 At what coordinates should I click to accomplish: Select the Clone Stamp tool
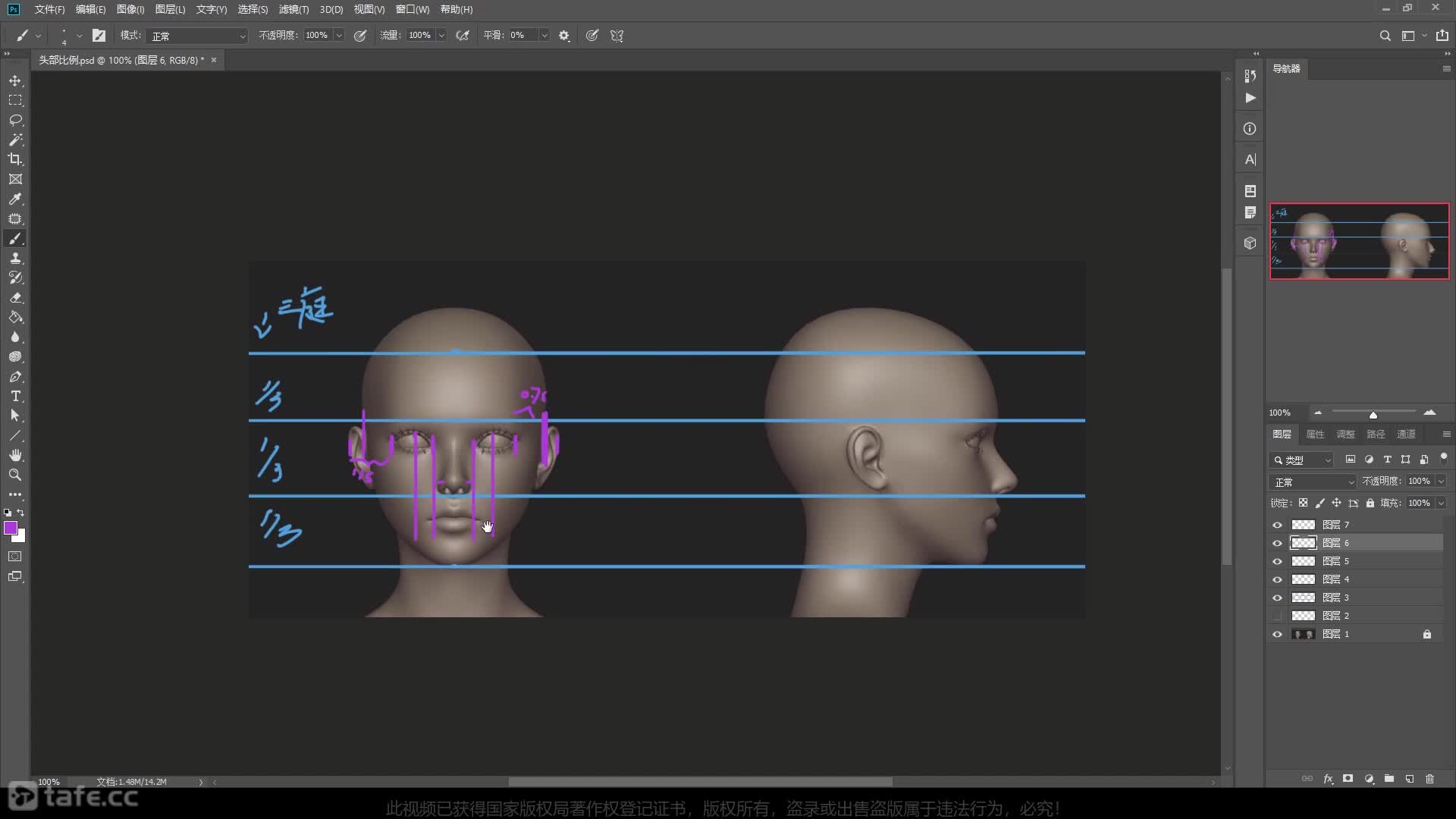tap(15, 258)
